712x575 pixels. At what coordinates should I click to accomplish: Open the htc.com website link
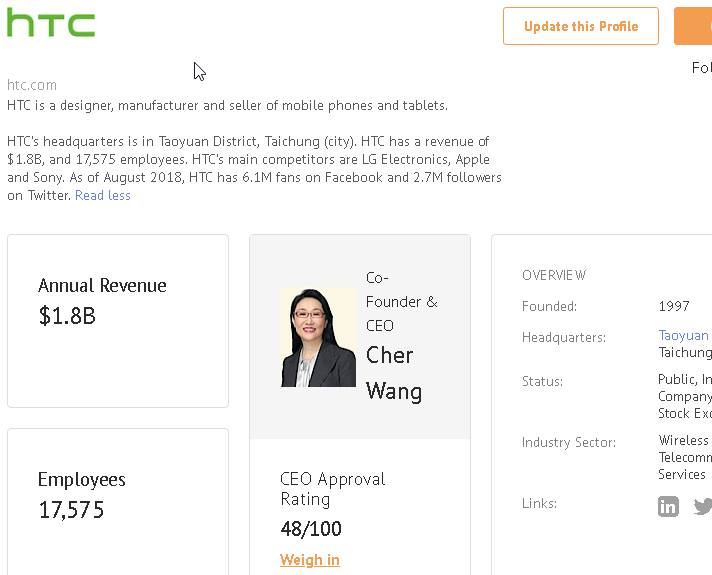pos(32,85)
